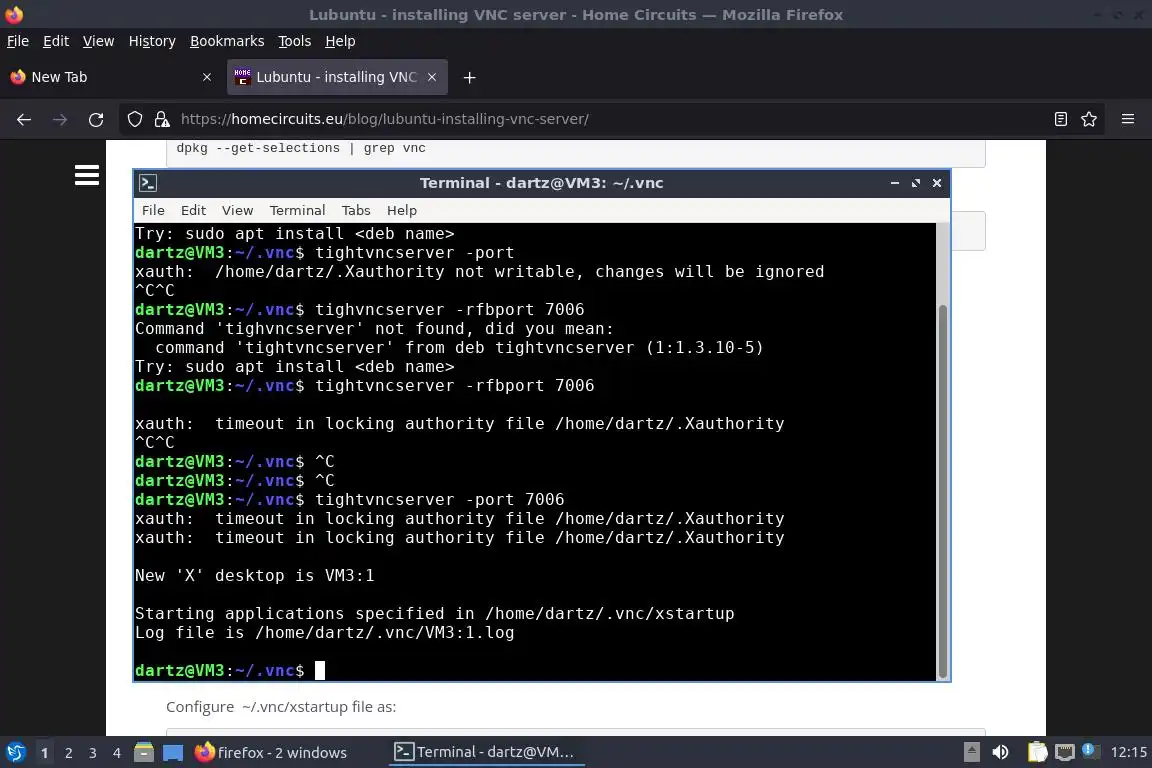
Task: Switch to workspace 4
Action: 116,753
